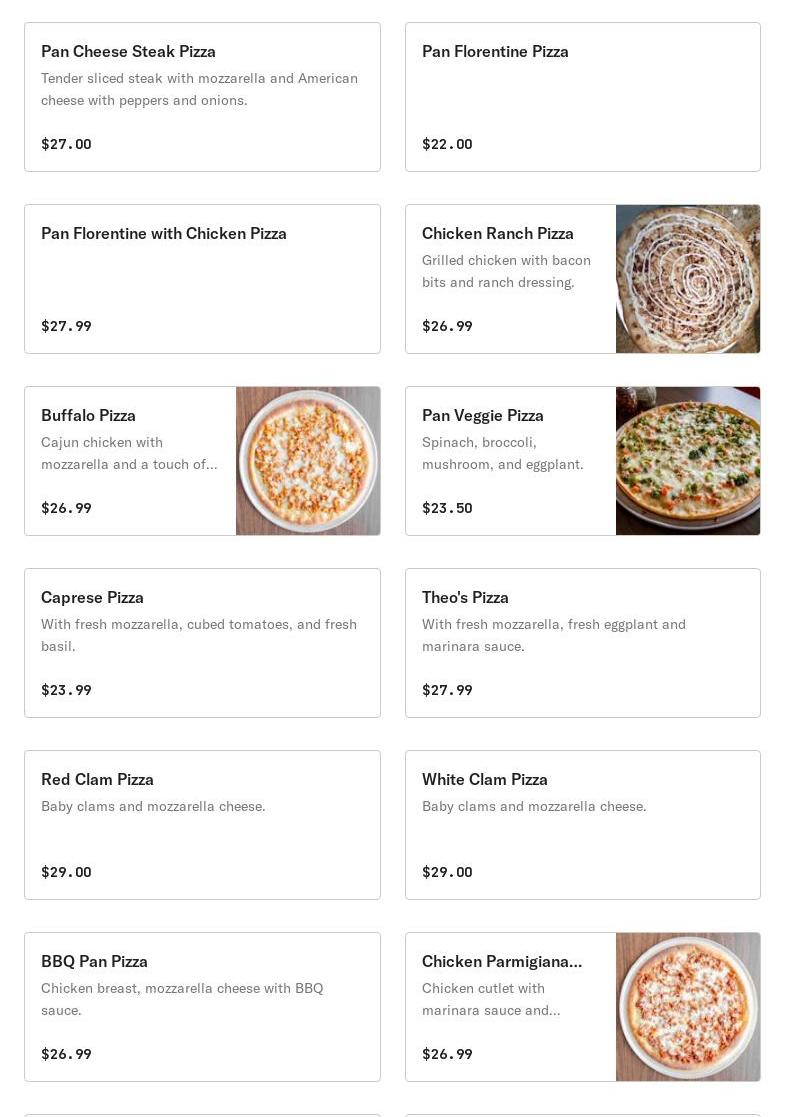Click the $27.99 price under Theo's Pizza
Image resolution: width=785 pixels, height=1117 pixels.
tap(447, 690)
